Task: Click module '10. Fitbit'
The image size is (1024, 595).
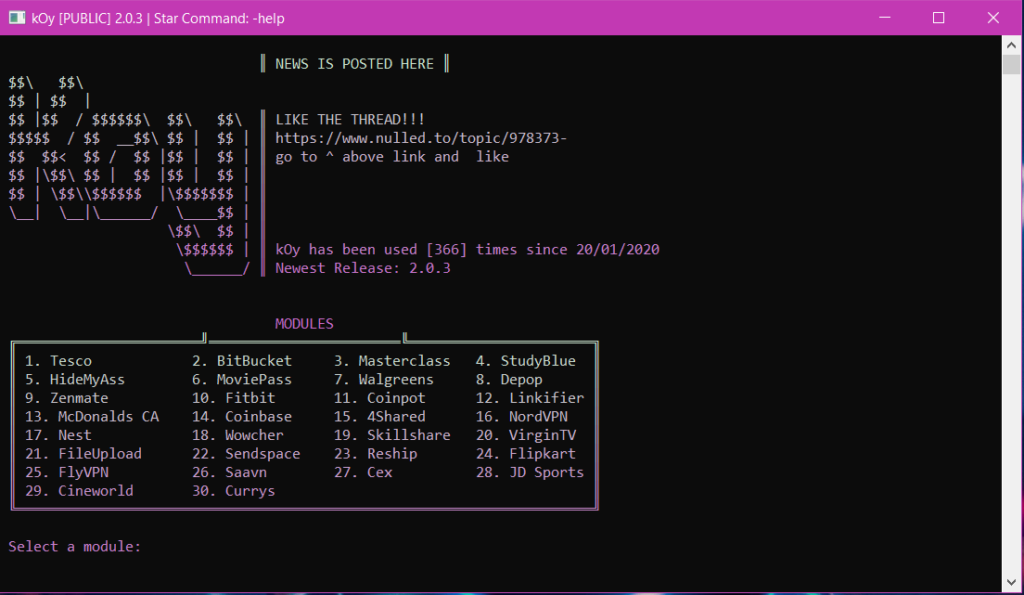Action: click(x=234, y=398)
